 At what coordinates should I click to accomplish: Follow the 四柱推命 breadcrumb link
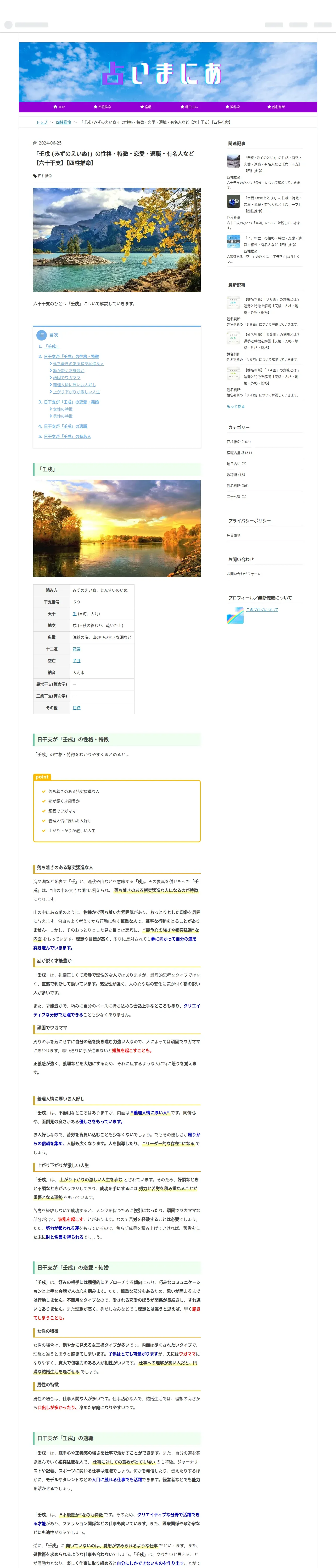(x=63, y=122)
